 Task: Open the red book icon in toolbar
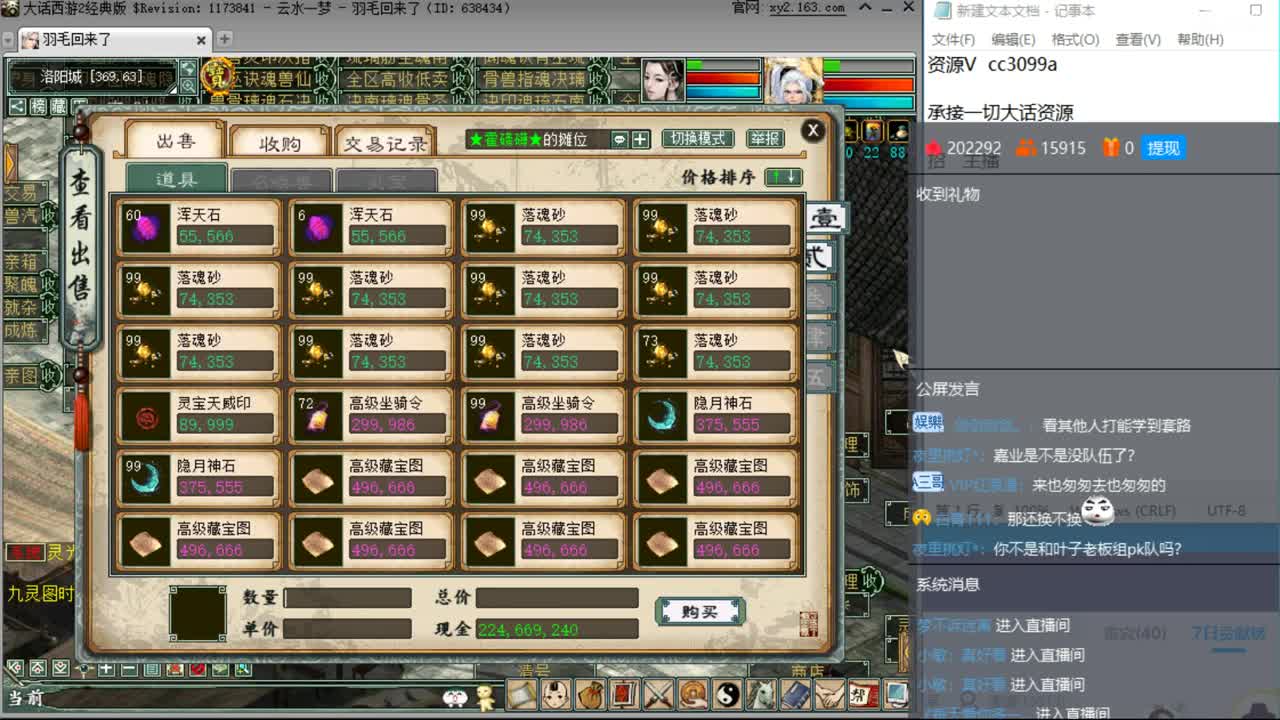point(625,694)
